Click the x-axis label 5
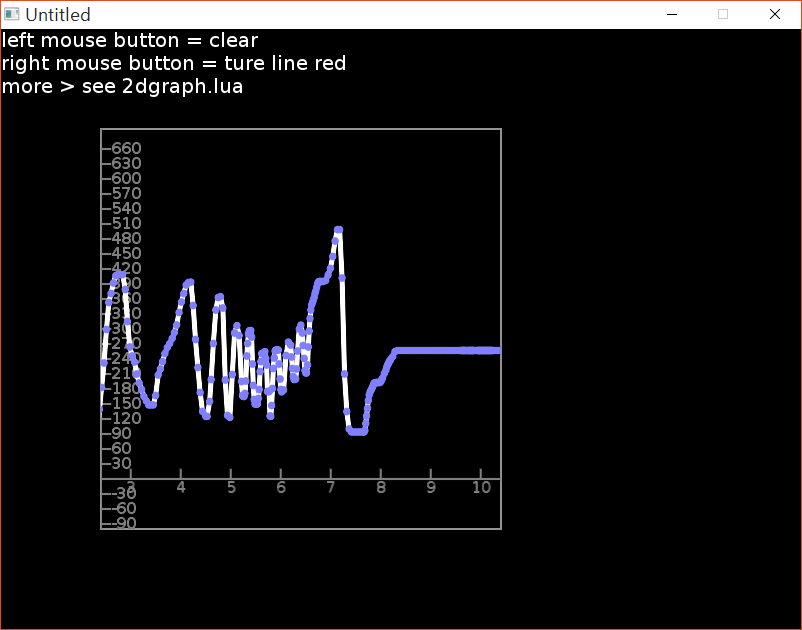 [x=231, y=487]
